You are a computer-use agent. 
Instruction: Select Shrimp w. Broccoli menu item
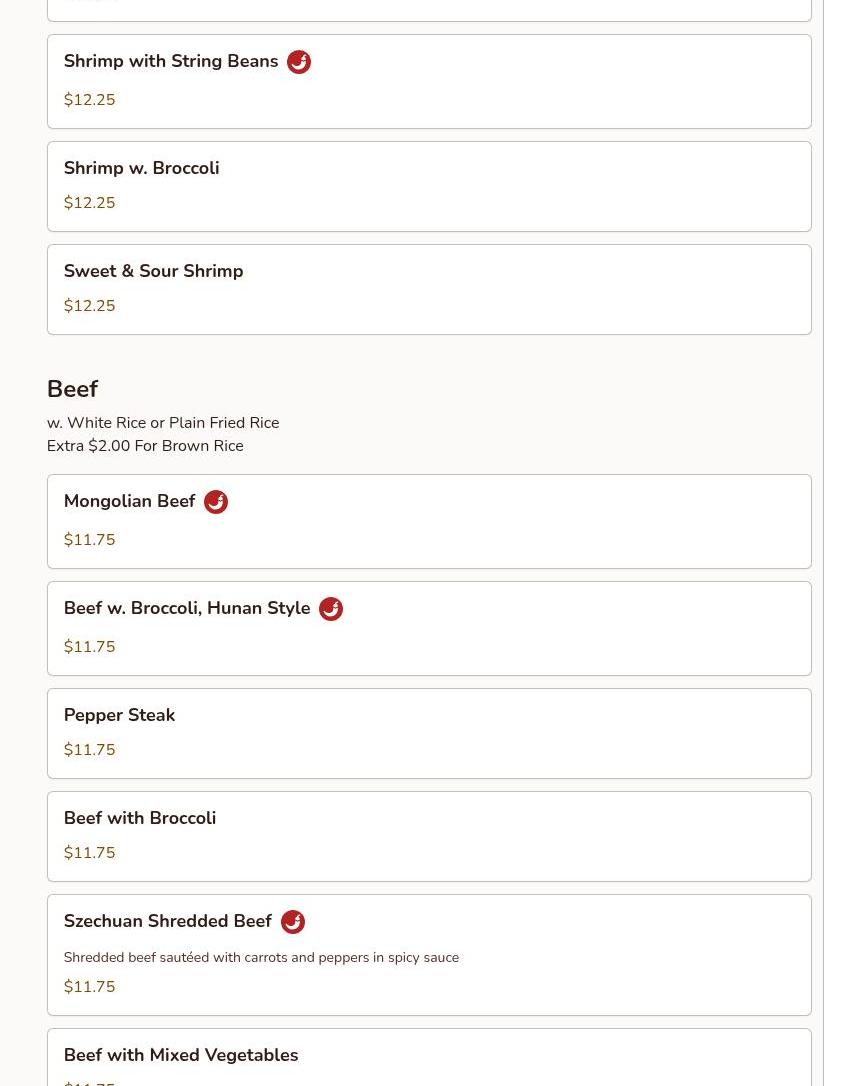(x=428, y=186)
